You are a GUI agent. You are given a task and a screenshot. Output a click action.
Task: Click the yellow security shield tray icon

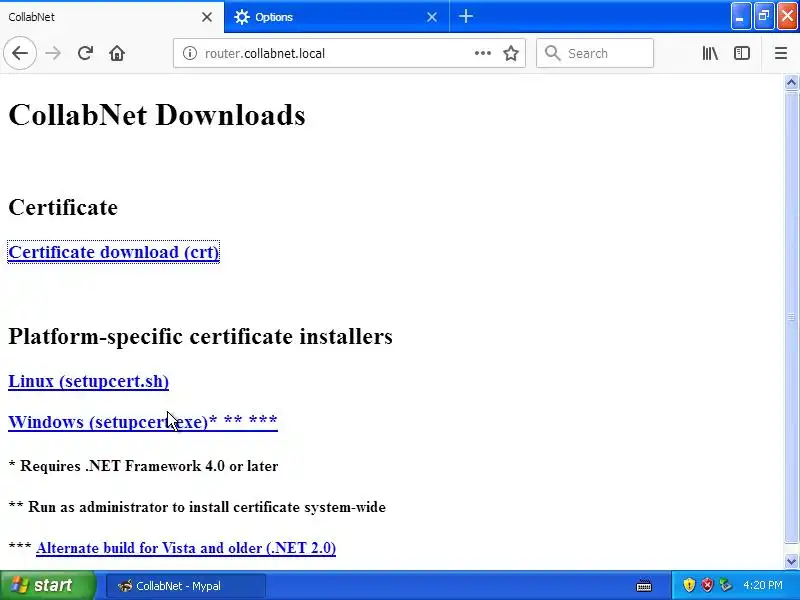[x=689, y=585]
